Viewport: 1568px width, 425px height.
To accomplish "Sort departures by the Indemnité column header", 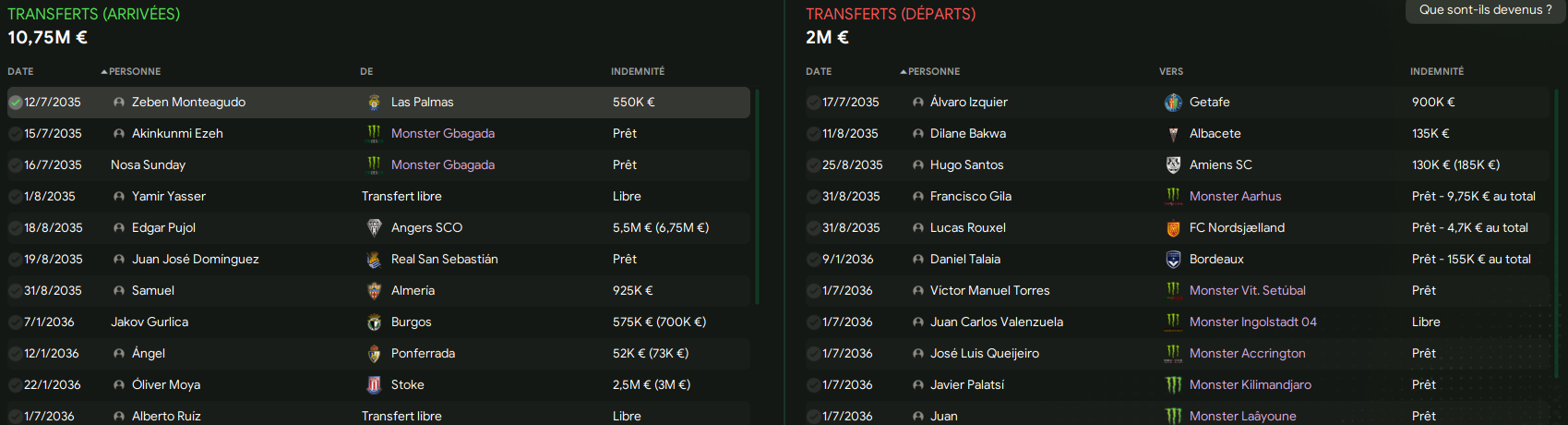I will coord(1437,71).
